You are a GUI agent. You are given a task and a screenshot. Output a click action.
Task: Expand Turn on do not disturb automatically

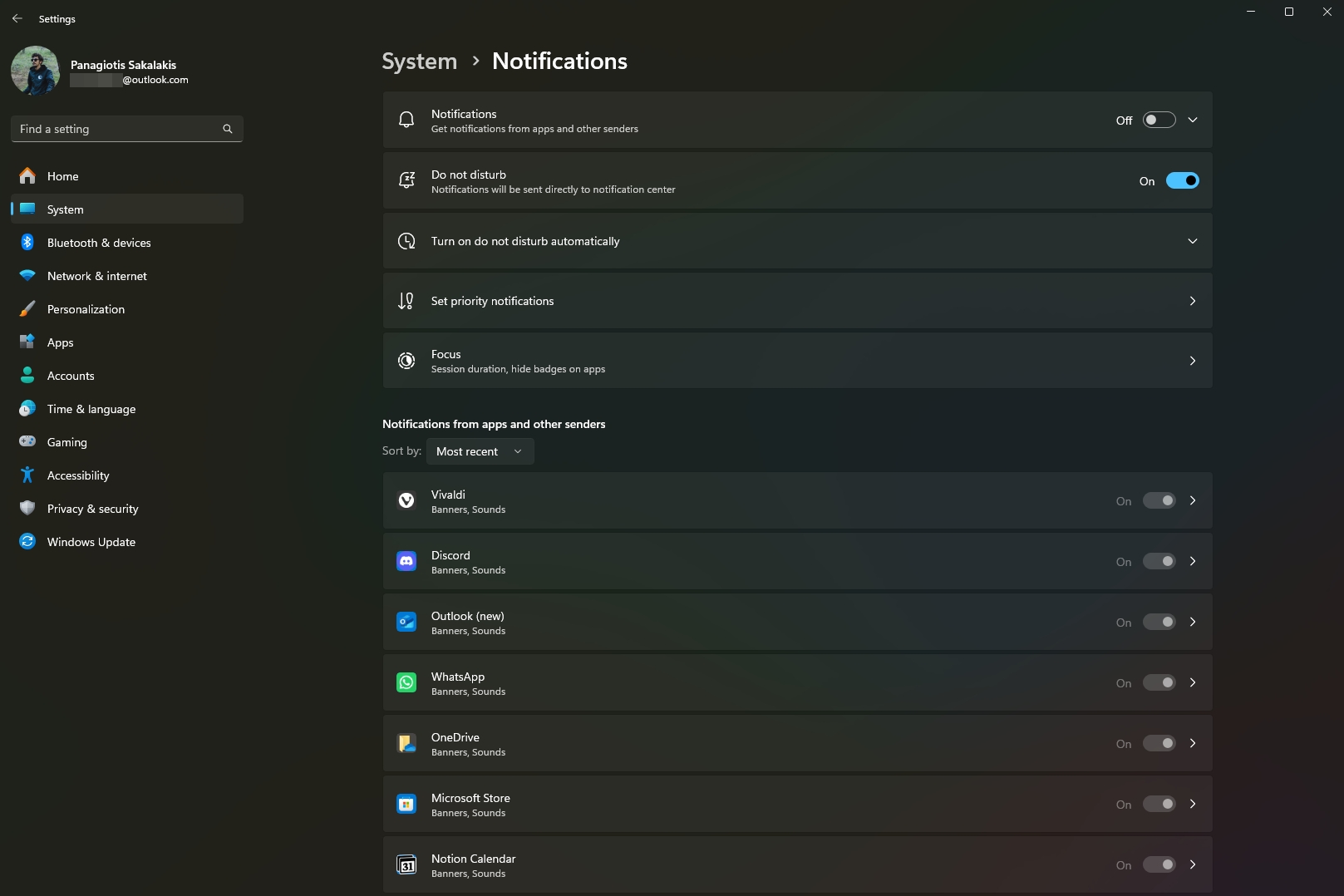click(1193, 241)
